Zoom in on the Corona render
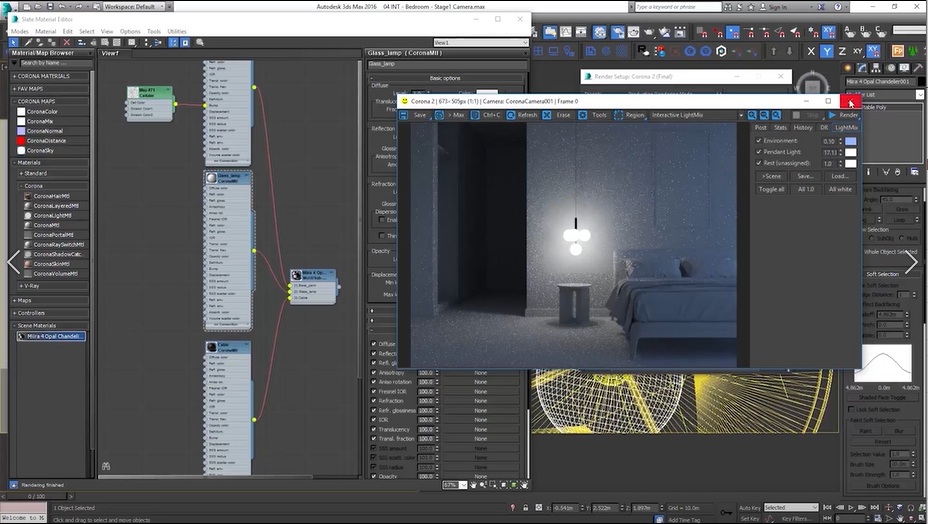The width and height of the screenshot is (928, 524). pos(752,115)
